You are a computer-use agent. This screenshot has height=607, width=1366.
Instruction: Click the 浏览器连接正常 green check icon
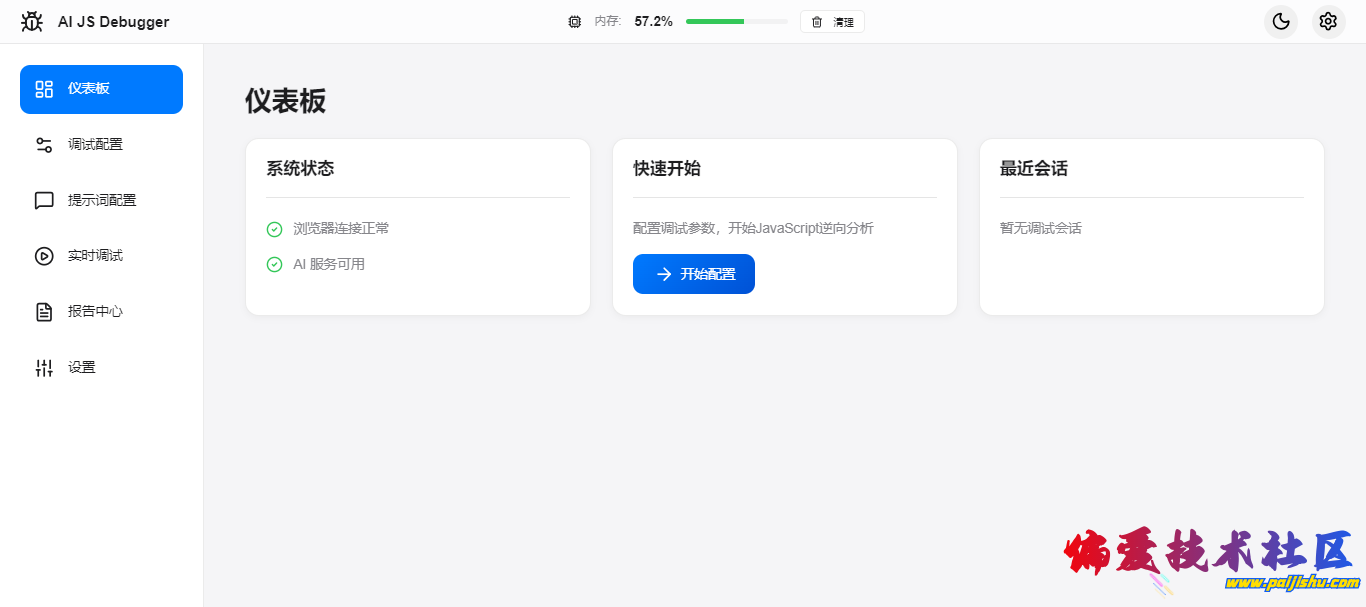pos(274,229)
